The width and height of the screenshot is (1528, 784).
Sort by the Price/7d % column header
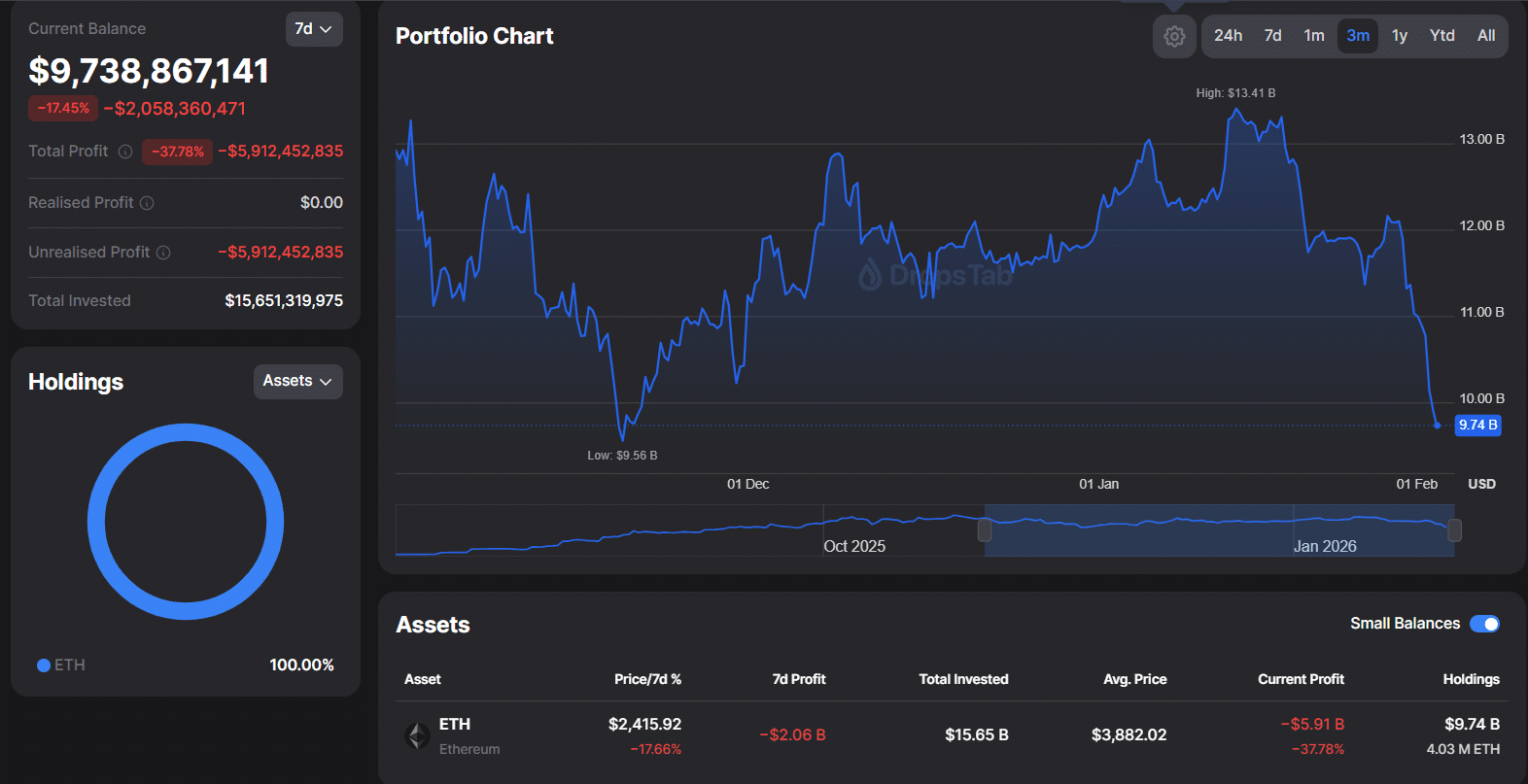pyautogui.click(x=647, y=679)
